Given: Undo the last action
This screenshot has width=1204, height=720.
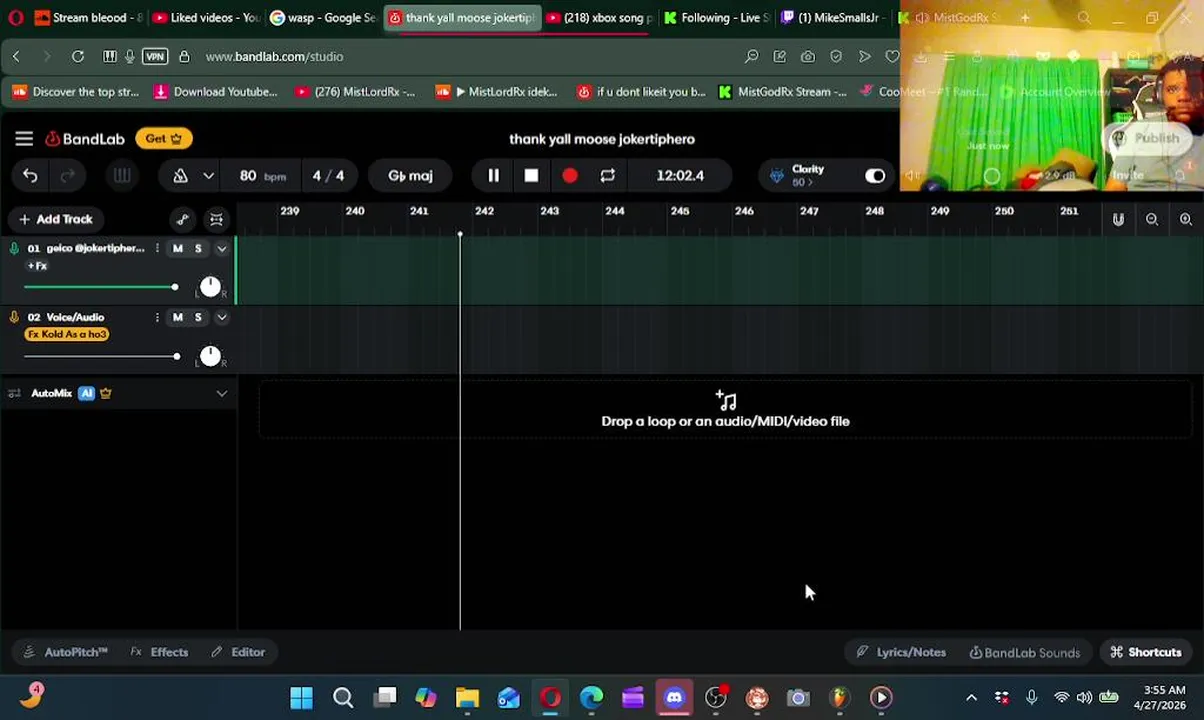Looking at the screenshot, I should (30, 176).
